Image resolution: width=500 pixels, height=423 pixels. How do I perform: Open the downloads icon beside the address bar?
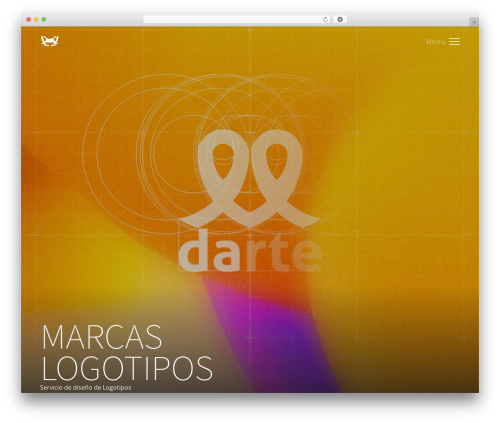pos(340,20)
